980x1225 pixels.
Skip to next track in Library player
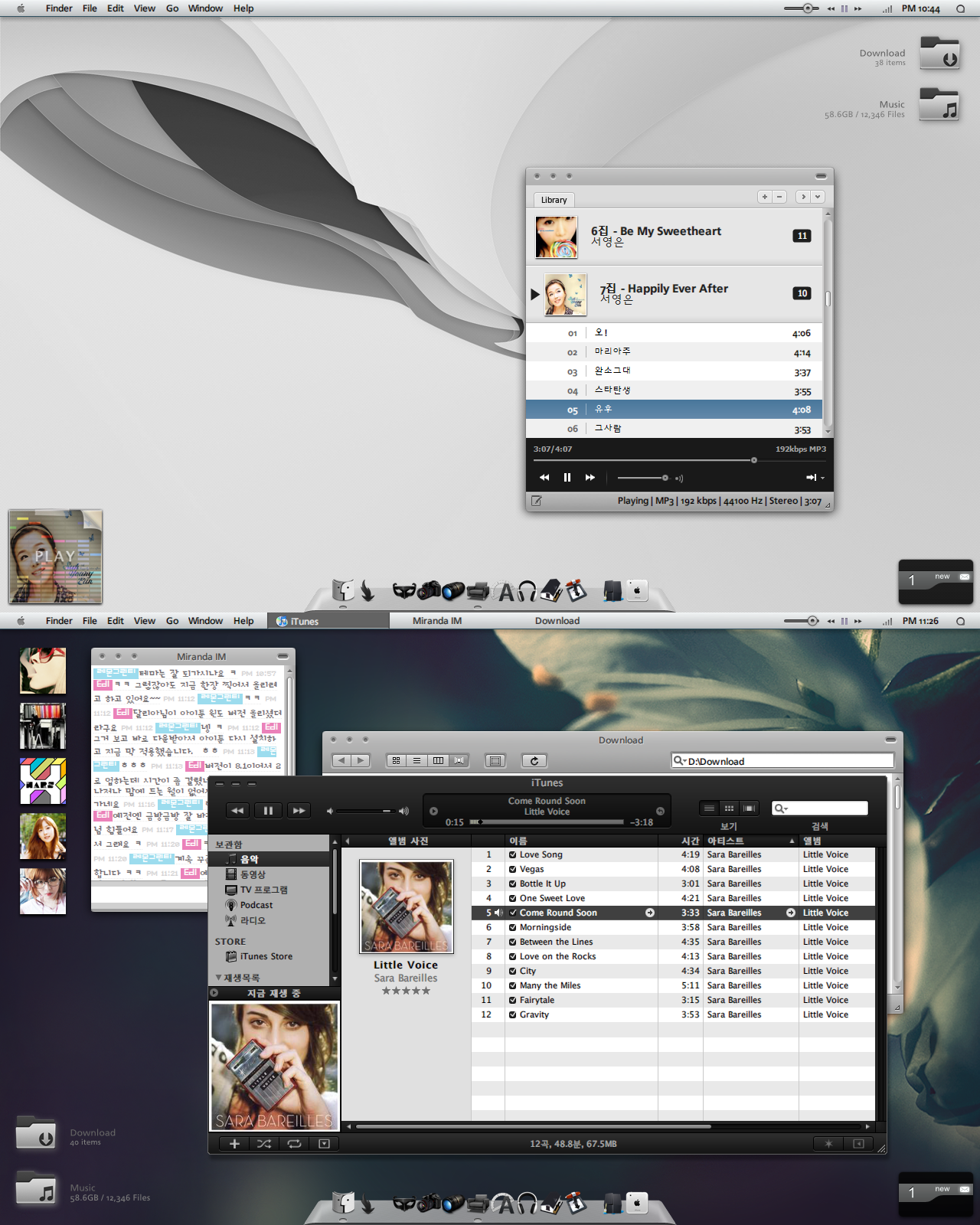click(x=590, y=477)
